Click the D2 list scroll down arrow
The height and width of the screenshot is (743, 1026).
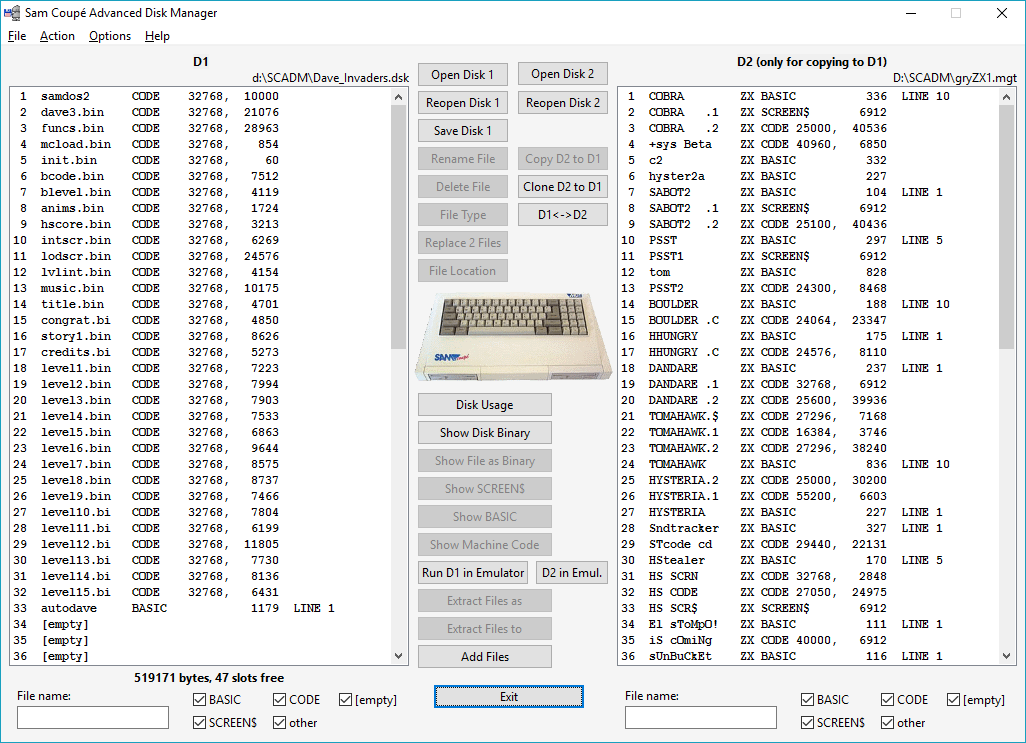click(1006, 655)
